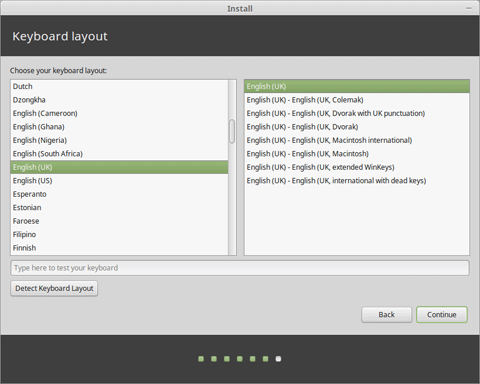The height and width of the screenshot is (384, 480).
Task: Select English (UK, Dvorak) variant
Action: 357,127
